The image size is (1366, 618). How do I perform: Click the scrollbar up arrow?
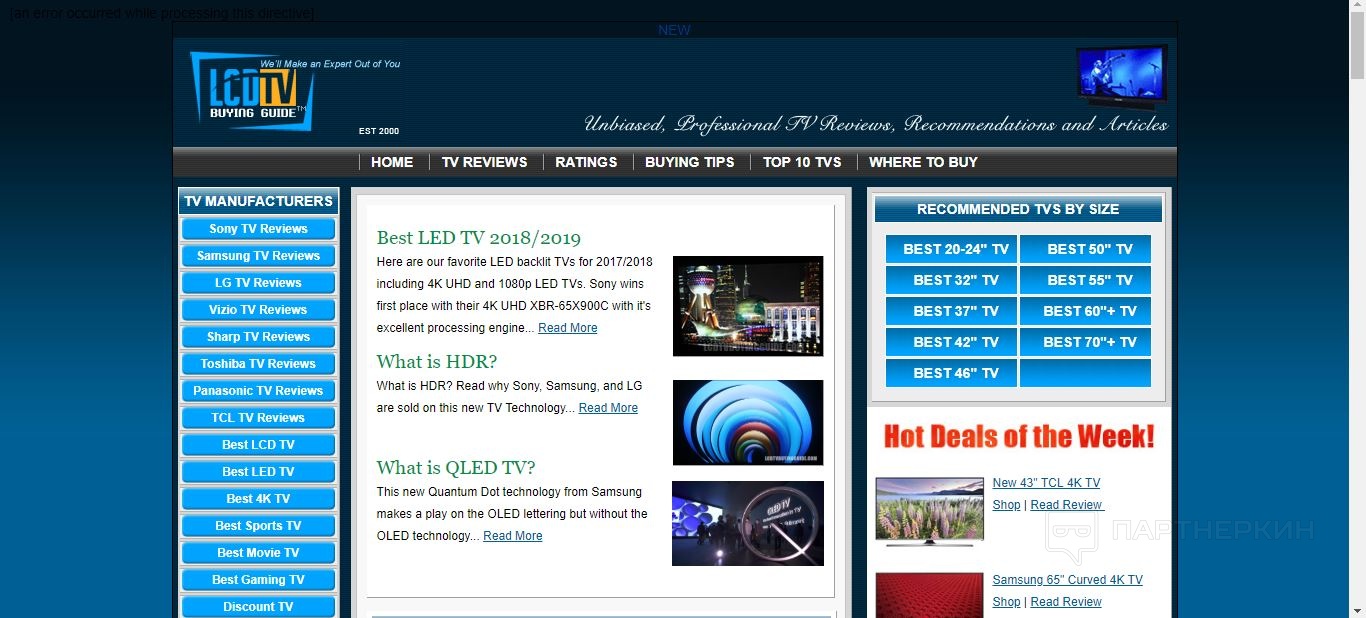1357,8
